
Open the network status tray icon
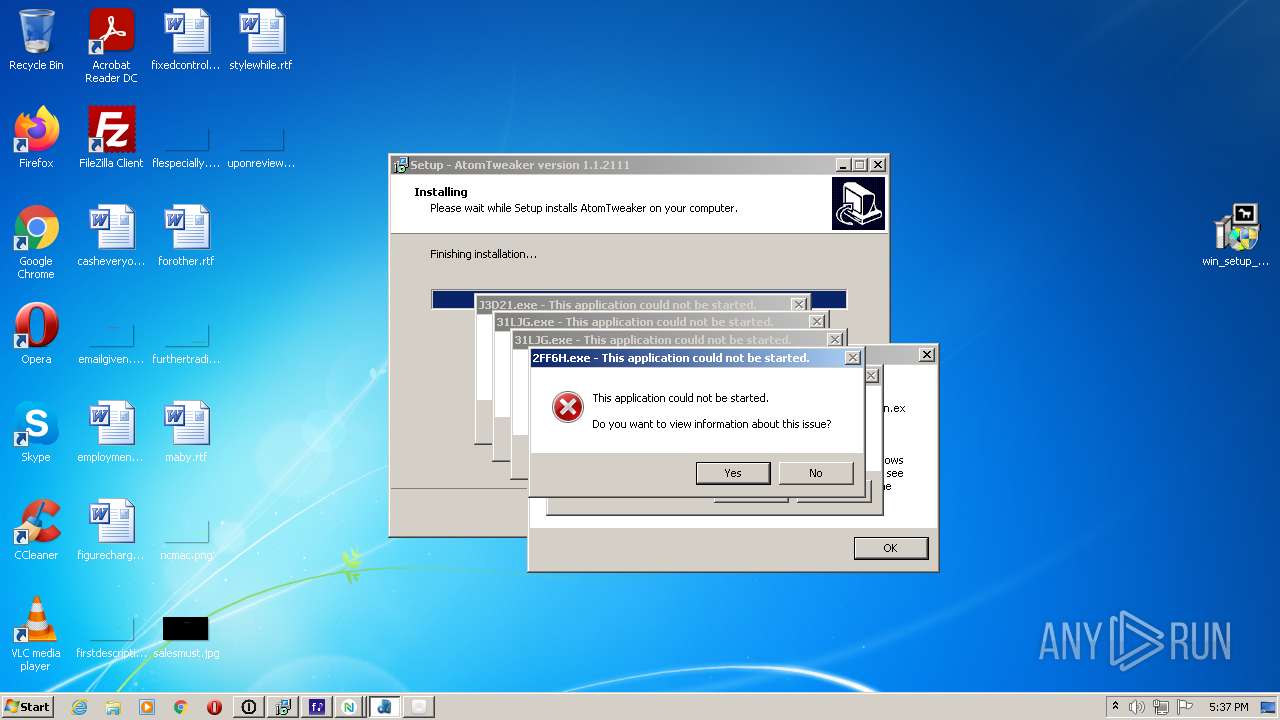point(1160,707)
